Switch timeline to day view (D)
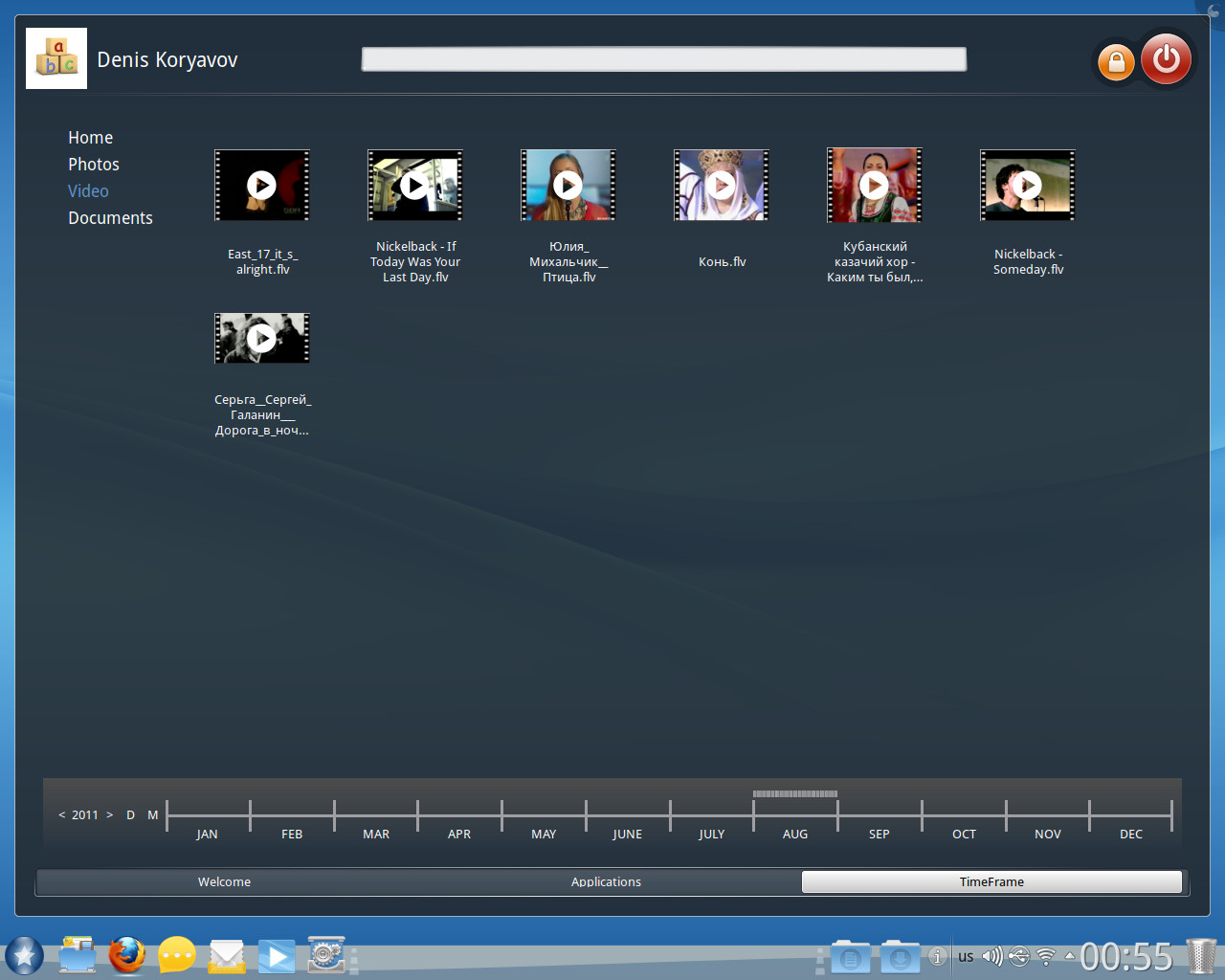 (130, 815)
